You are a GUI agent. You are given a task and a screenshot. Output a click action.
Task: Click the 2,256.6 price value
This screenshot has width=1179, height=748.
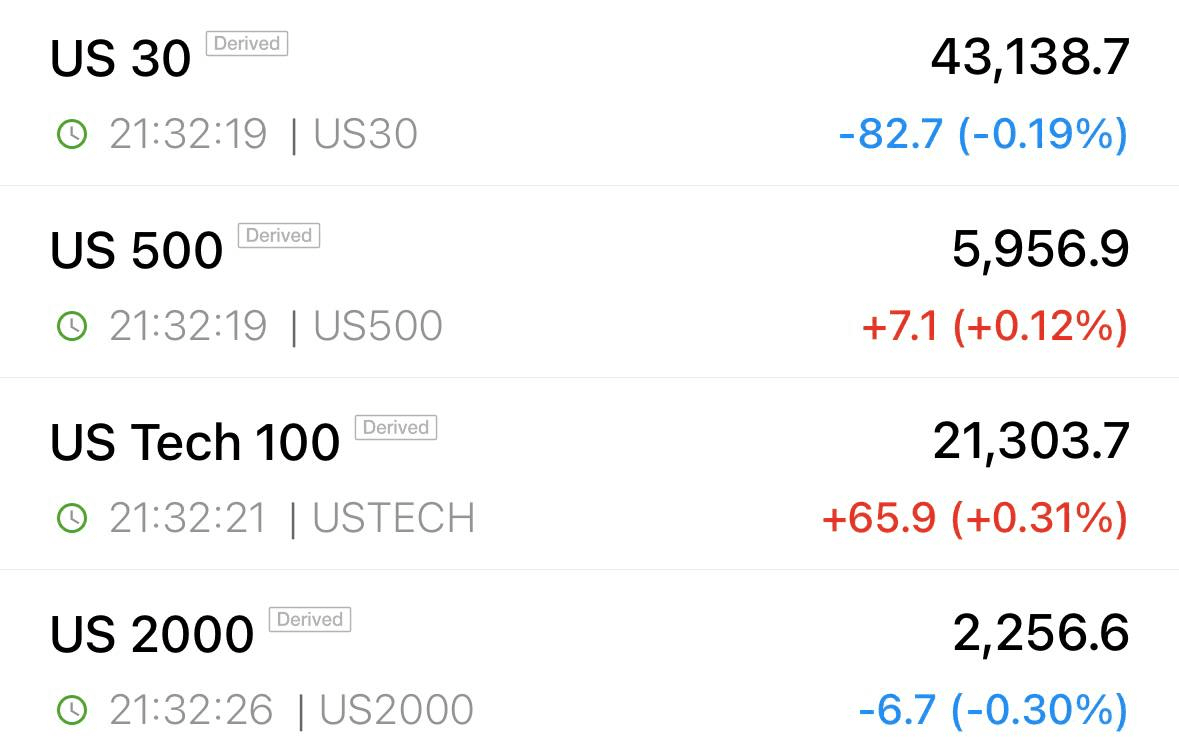tap(1041, 634)
